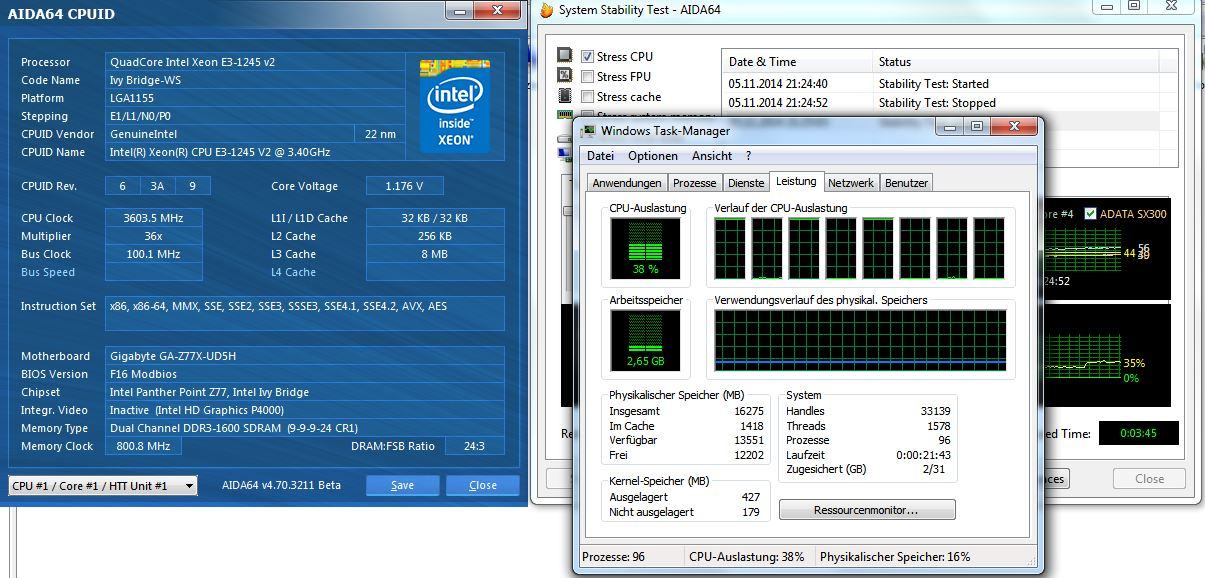Image resolution: width=1205 pixels, height=578 pixels.
Task: Click the Task-Manager icon in its title bar
Action: click(x=588, y=131)
